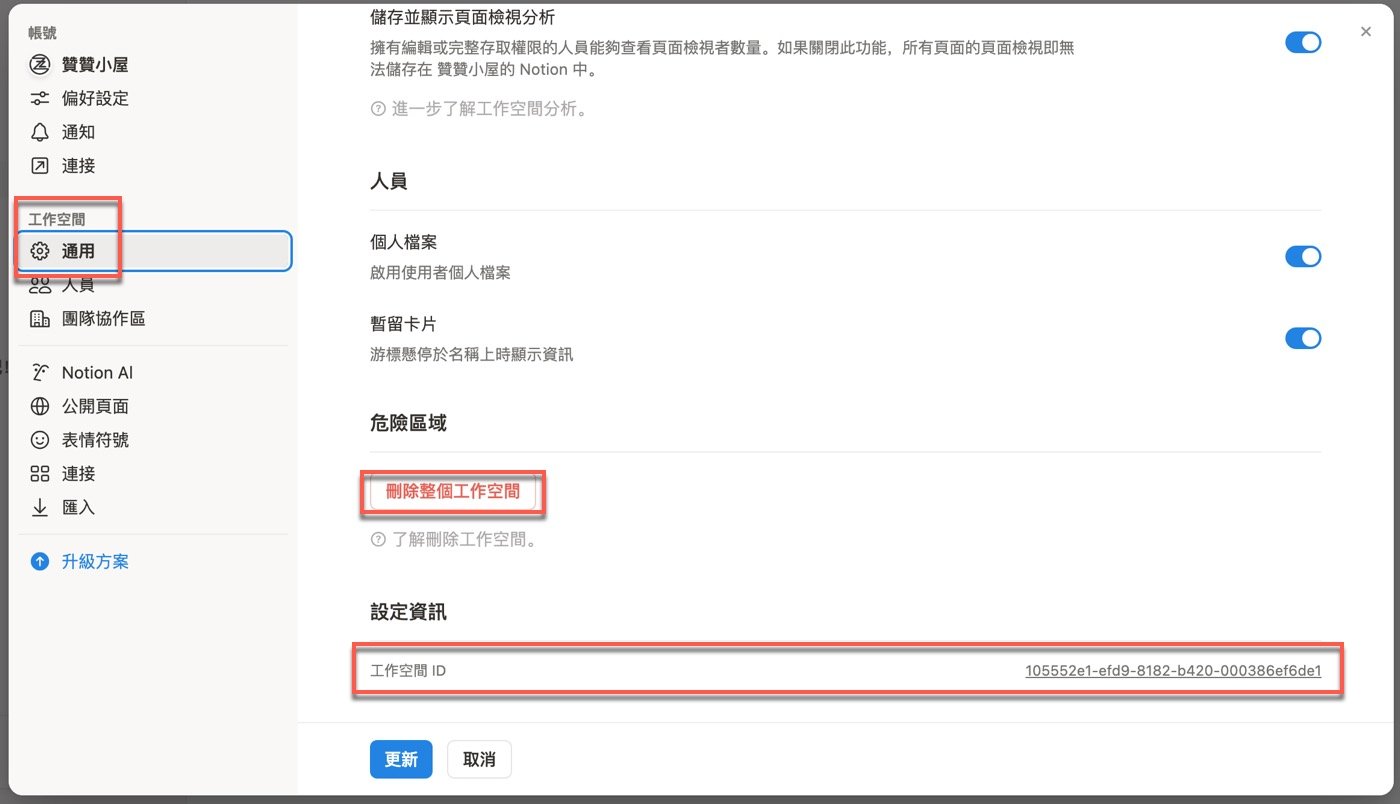Image resolution: width=1400 pixels, height=804 pixels.
Task: Click the 升級方案 blue arrow icon
Action: coord(40,562)
